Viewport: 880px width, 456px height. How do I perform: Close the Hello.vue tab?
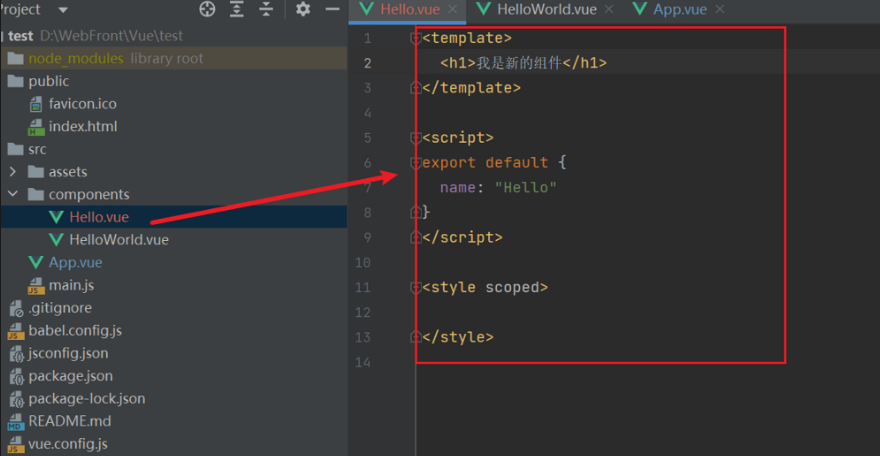(453, 10)
